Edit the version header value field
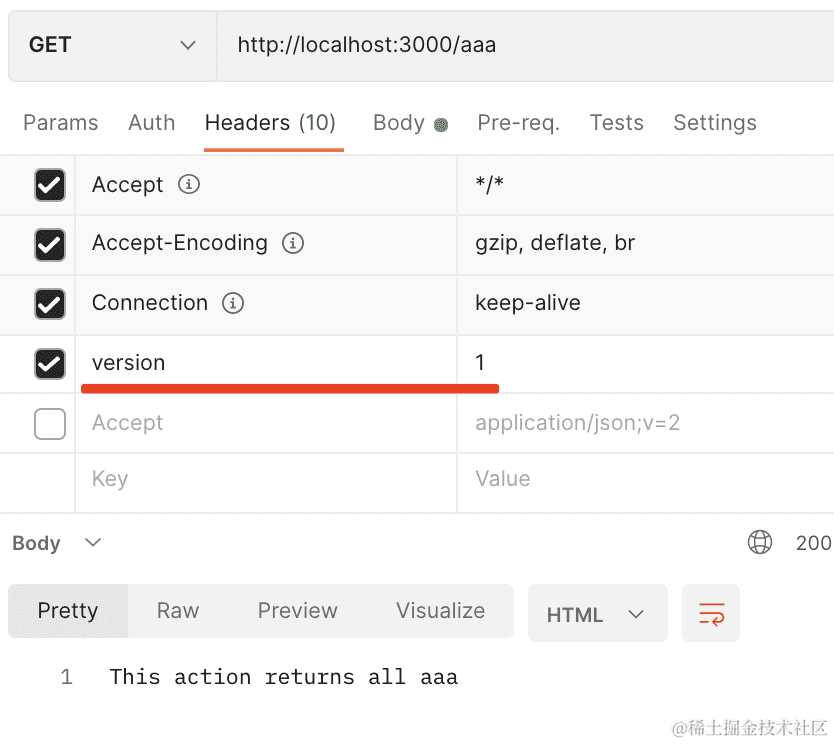 coord(640,363)
